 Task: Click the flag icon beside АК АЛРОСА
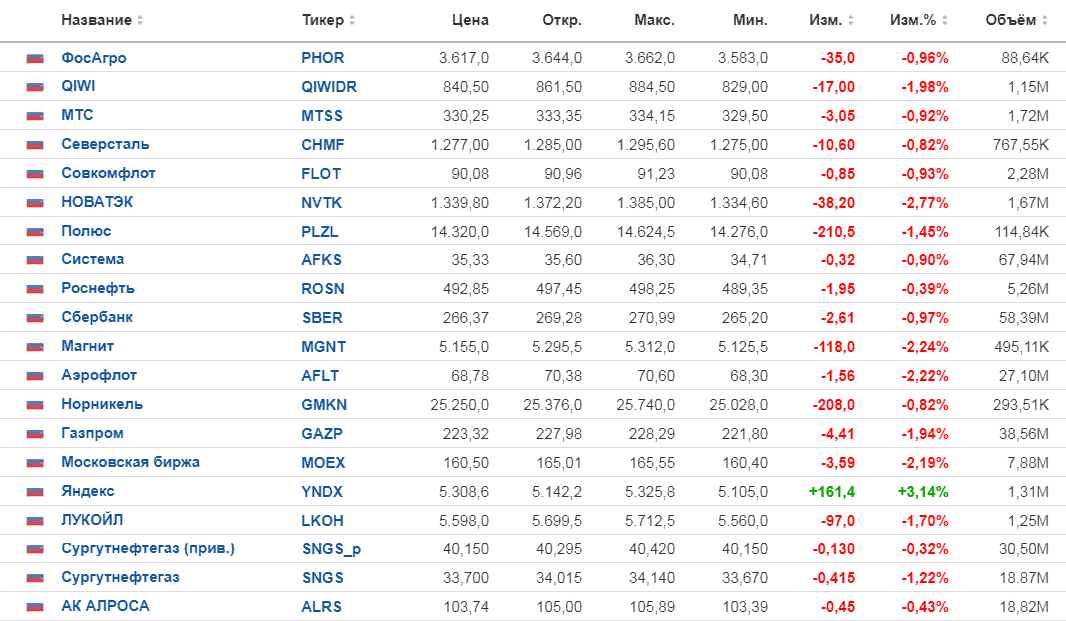(35, 607)
